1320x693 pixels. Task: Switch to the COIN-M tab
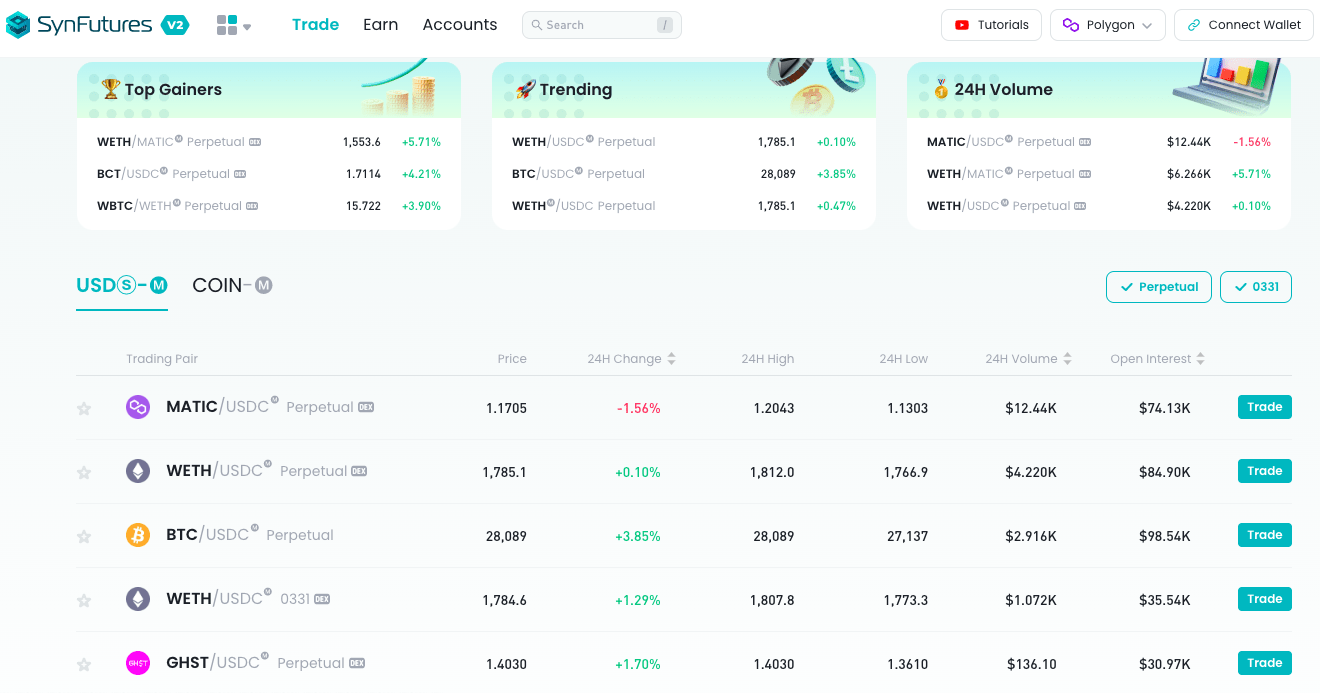tap(232, 286)
